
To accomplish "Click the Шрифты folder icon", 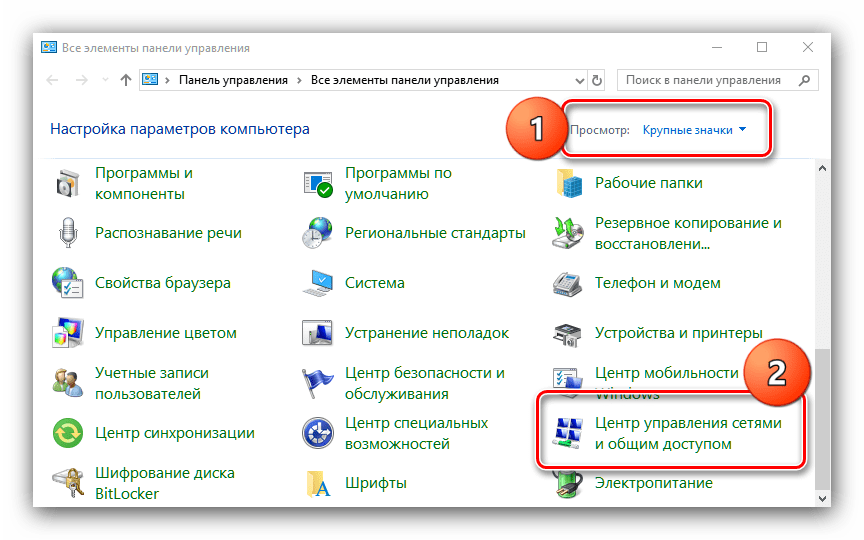I will 318,483.
